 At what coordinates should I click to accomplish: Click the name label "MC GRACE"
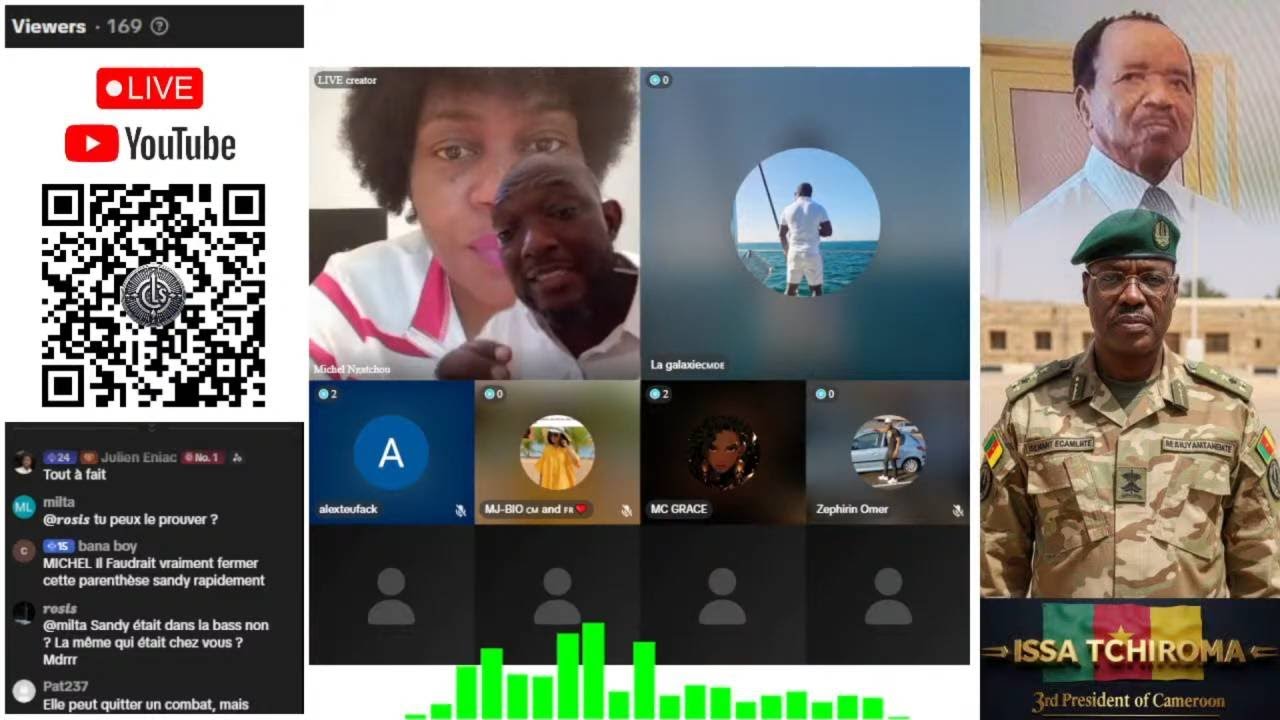point(679,509)
